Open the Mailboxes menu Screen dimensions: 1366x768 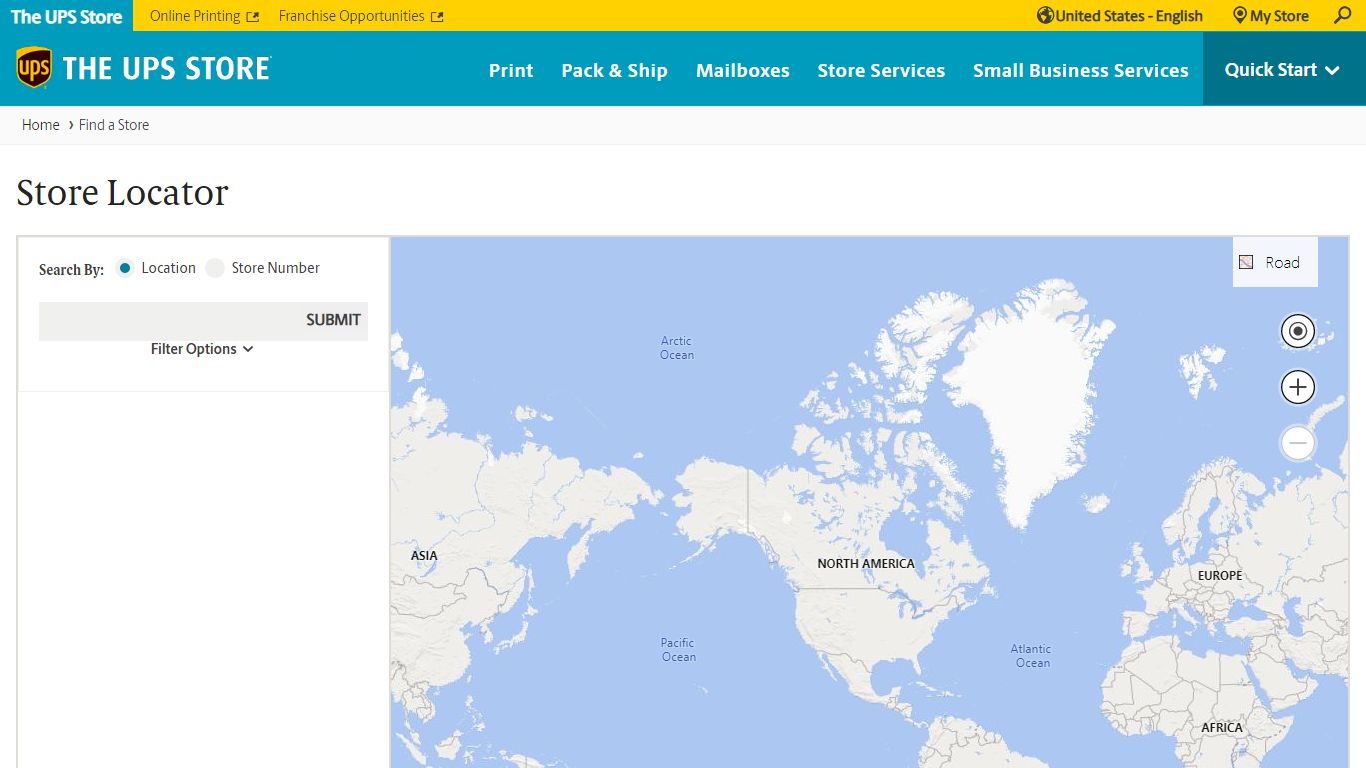743,70
